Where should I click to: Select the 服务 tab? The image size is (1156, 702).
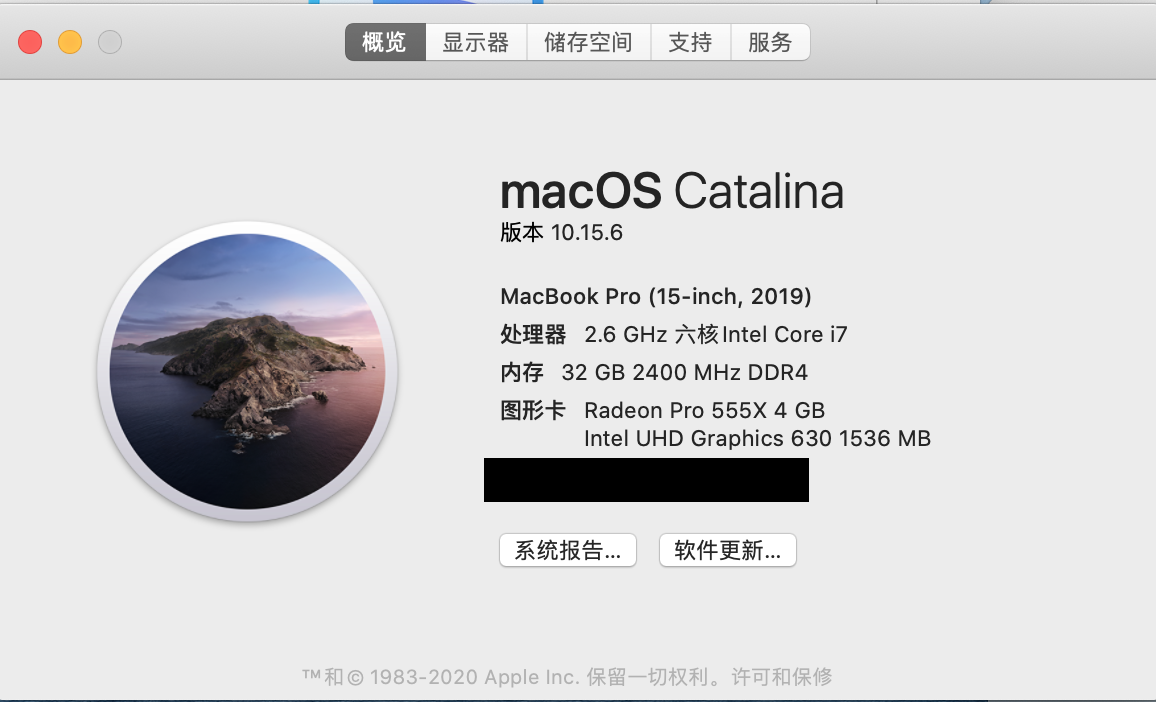770,42
